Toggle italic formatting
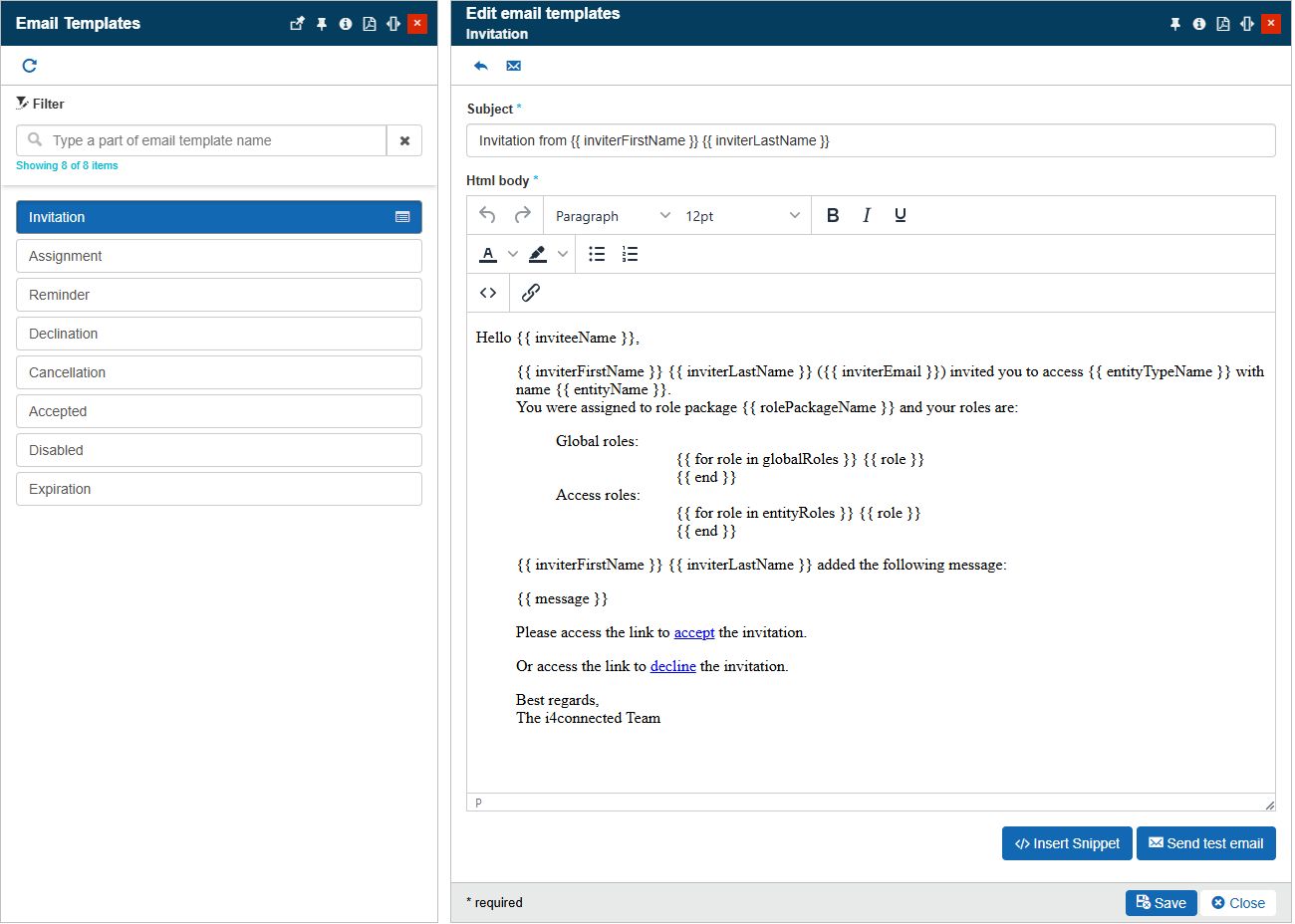The image size is (1295, 924). point(867,215)
